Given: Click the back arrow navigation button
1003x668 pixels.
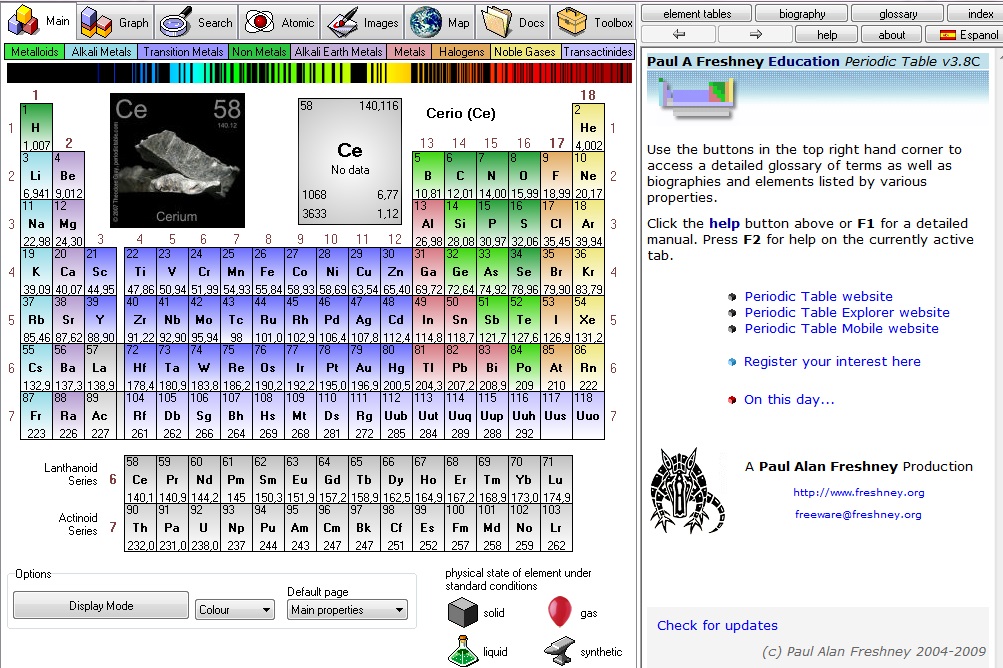Looking at the screenshot, I should [x=679, y=34].
